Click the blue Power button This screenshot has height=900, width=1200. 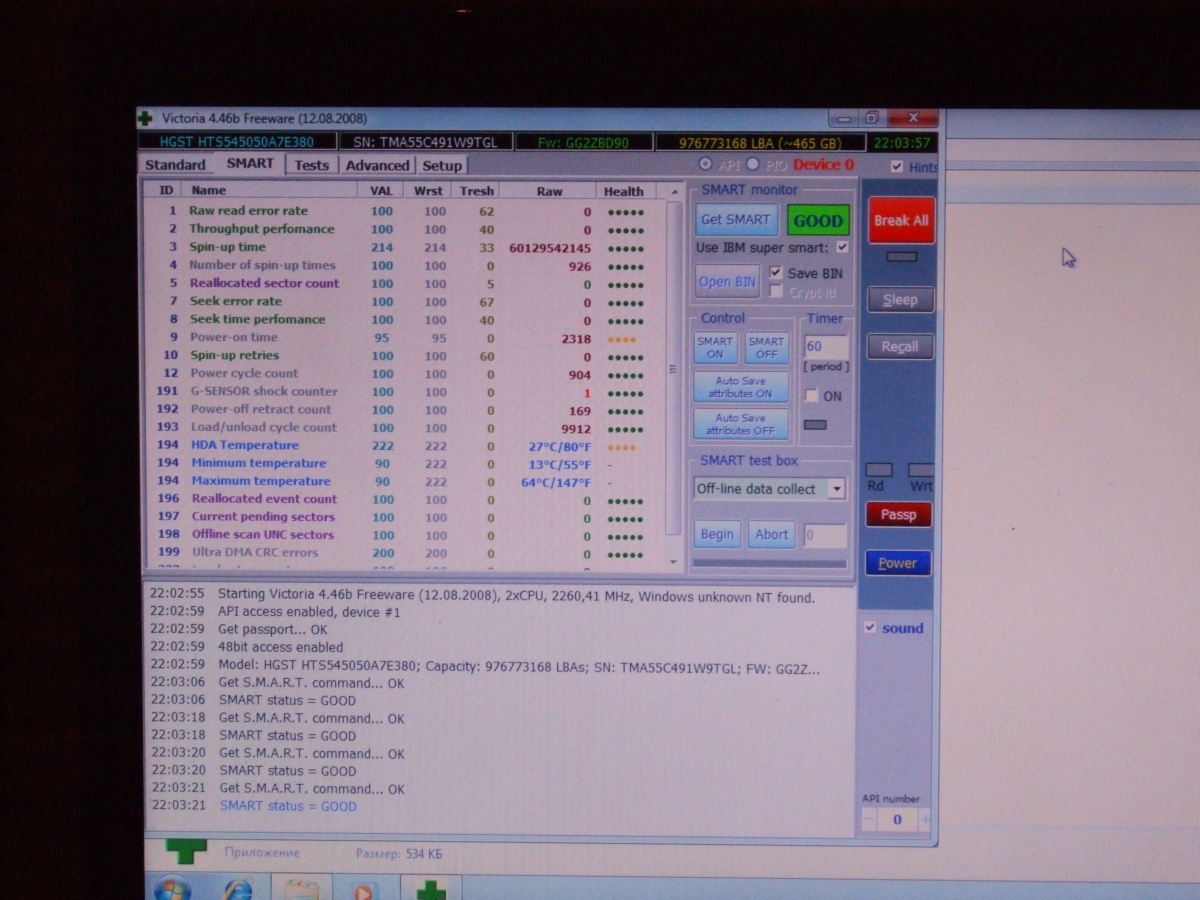pos(897,563)
